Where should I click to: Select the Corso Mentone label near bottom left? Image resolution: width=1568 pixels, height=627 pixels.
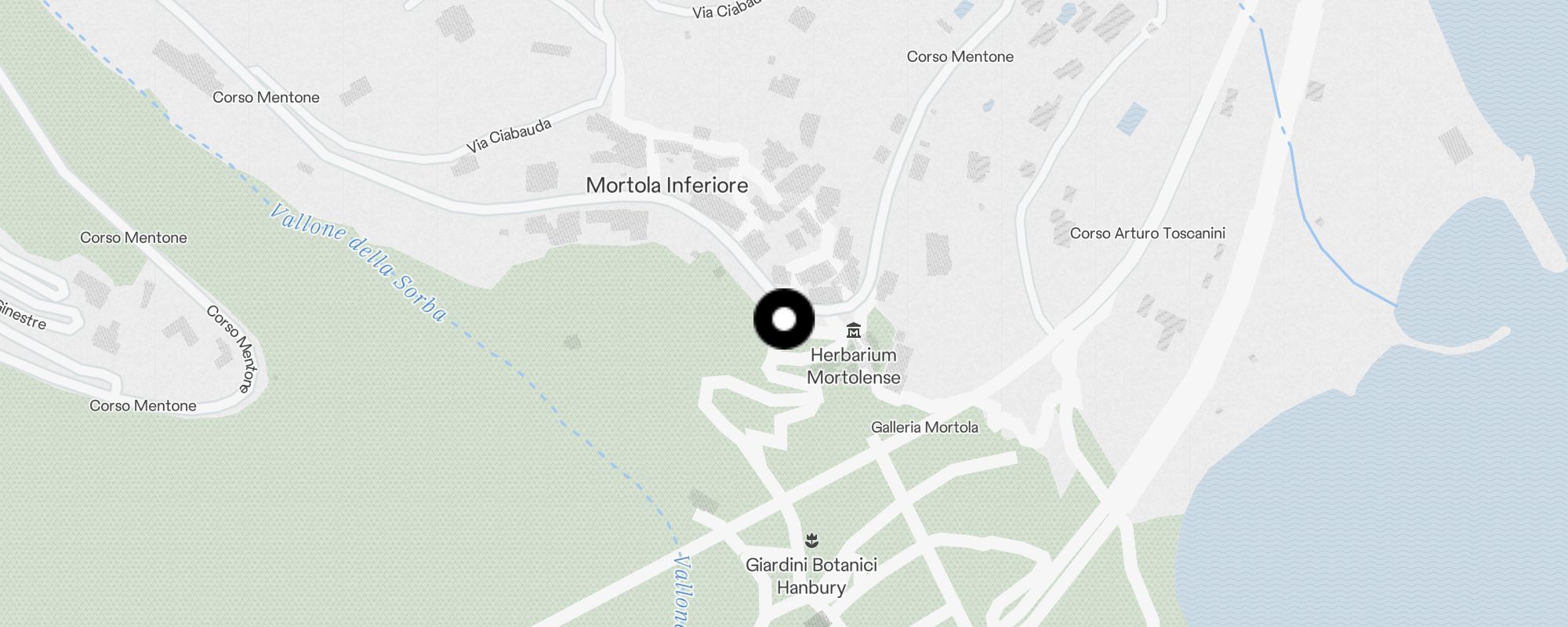tap(143, 405)
